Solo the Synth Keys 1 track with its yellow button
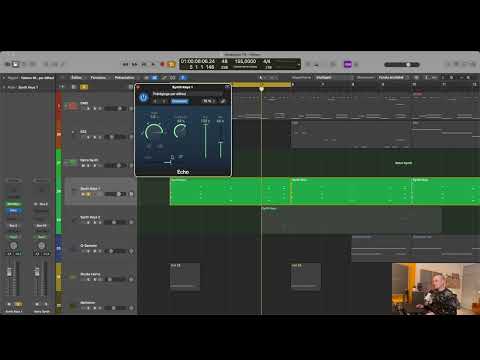The image size is (480, 360). coord(89,194)
